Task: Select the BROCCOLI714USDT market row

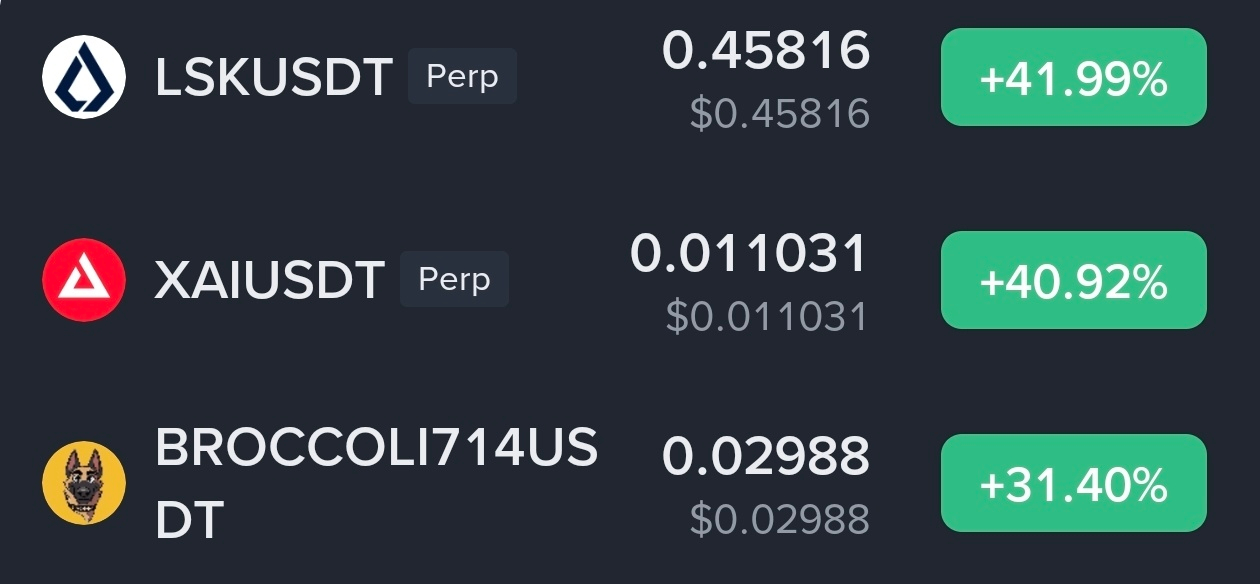Action: 630,483
